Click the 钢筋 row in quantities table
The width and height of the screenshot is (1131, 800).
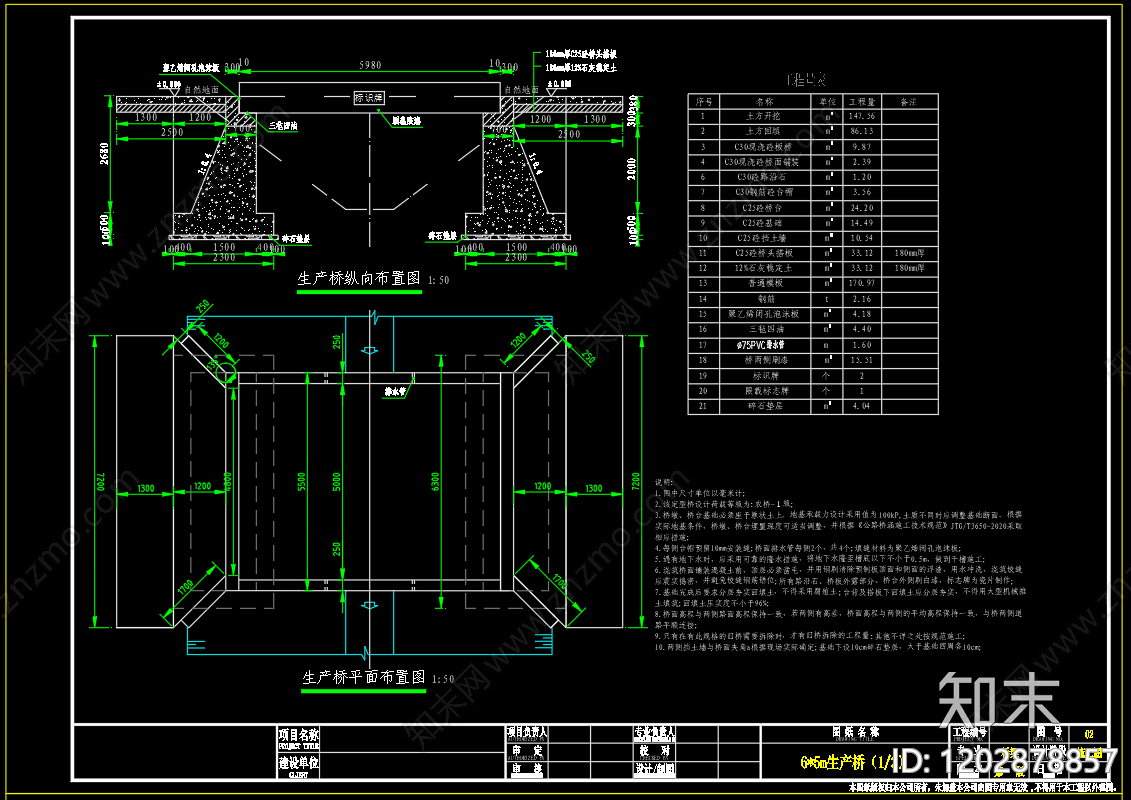coord(765,299)
